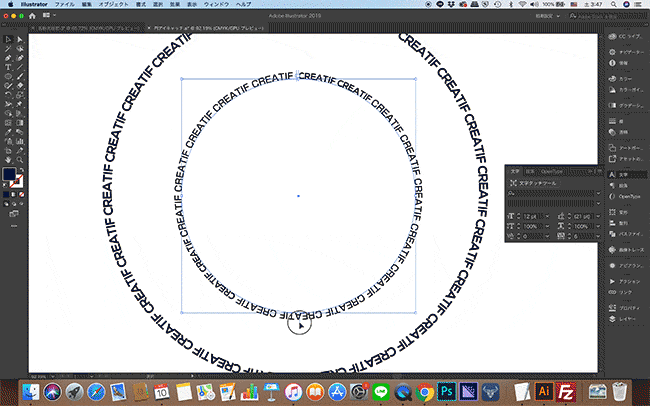
Task: Switch to the 段落 tab in character panel
Action: click(530, 171)
